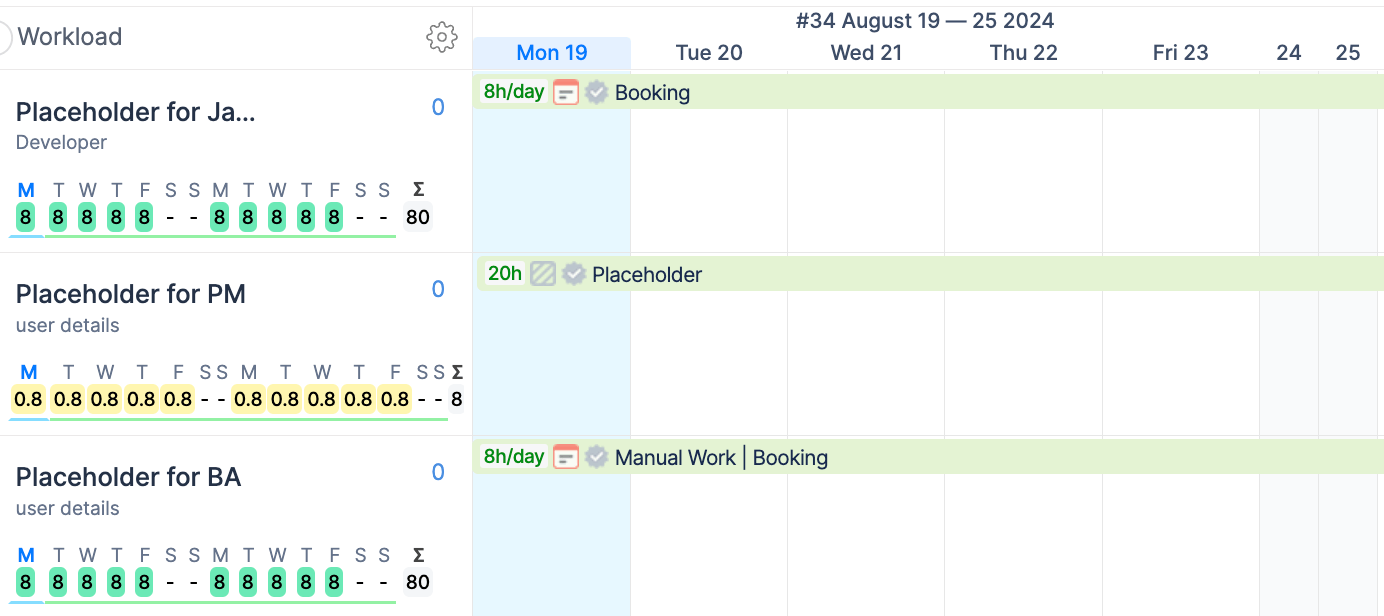Click the 80 total for Placeholder for BA
This screenshot has width=1384, height=616.
point(418,582)
